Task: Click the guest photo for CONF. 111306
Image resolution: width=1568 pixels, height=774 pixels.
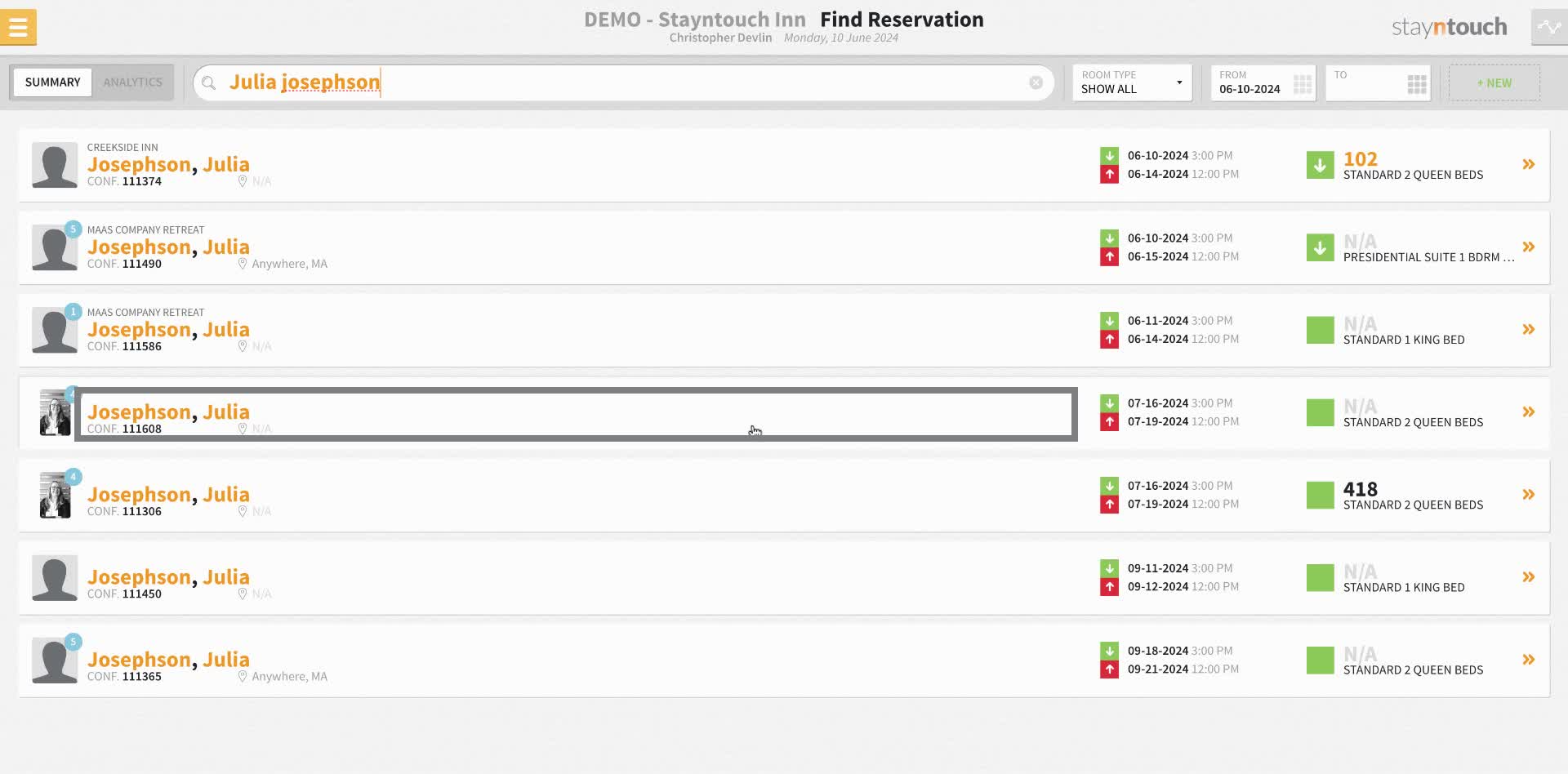Action: pos(55,496)
